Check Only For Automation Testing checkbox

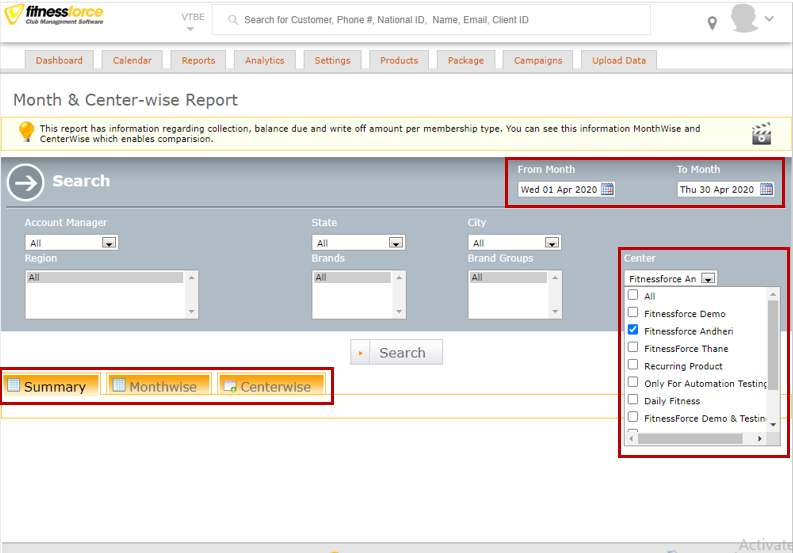(633, 382)
